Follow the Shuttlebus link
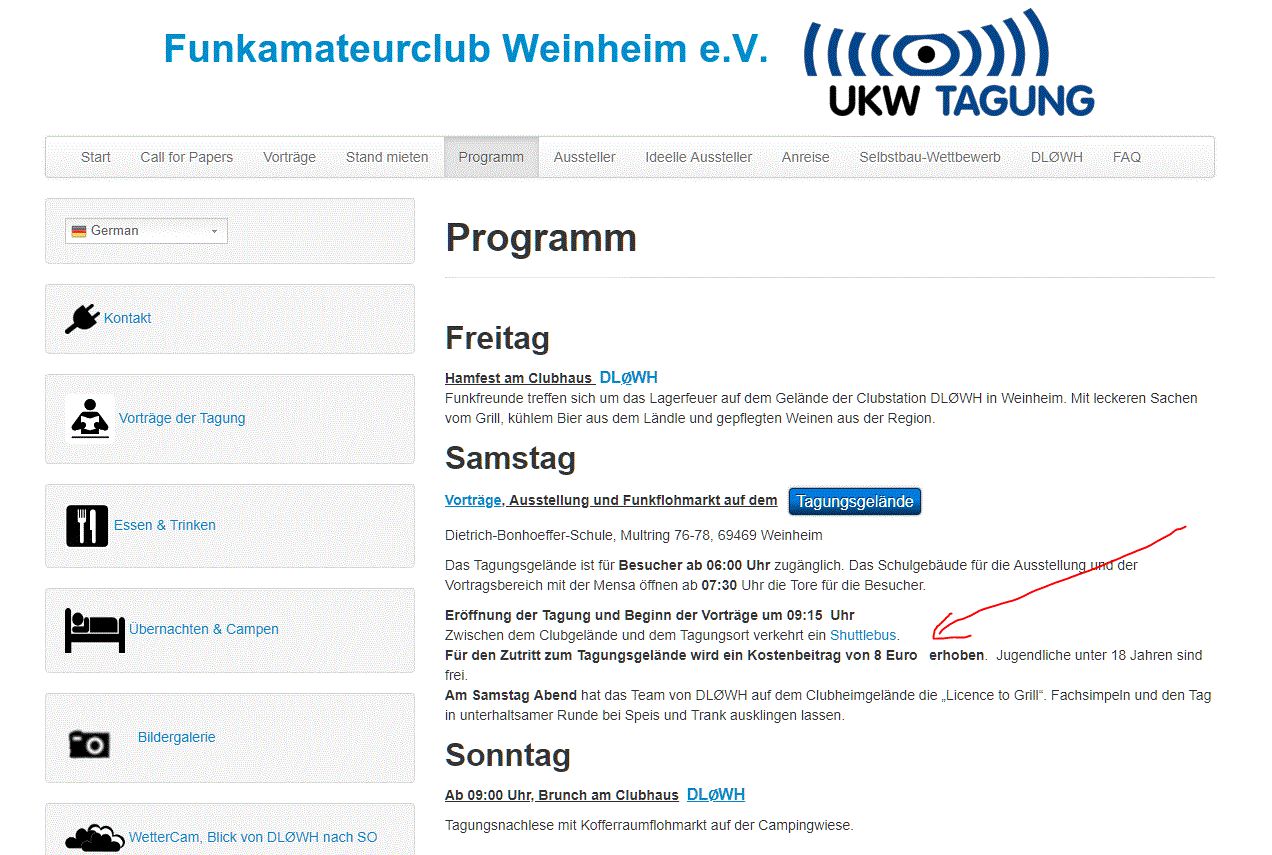 (864, 635)
